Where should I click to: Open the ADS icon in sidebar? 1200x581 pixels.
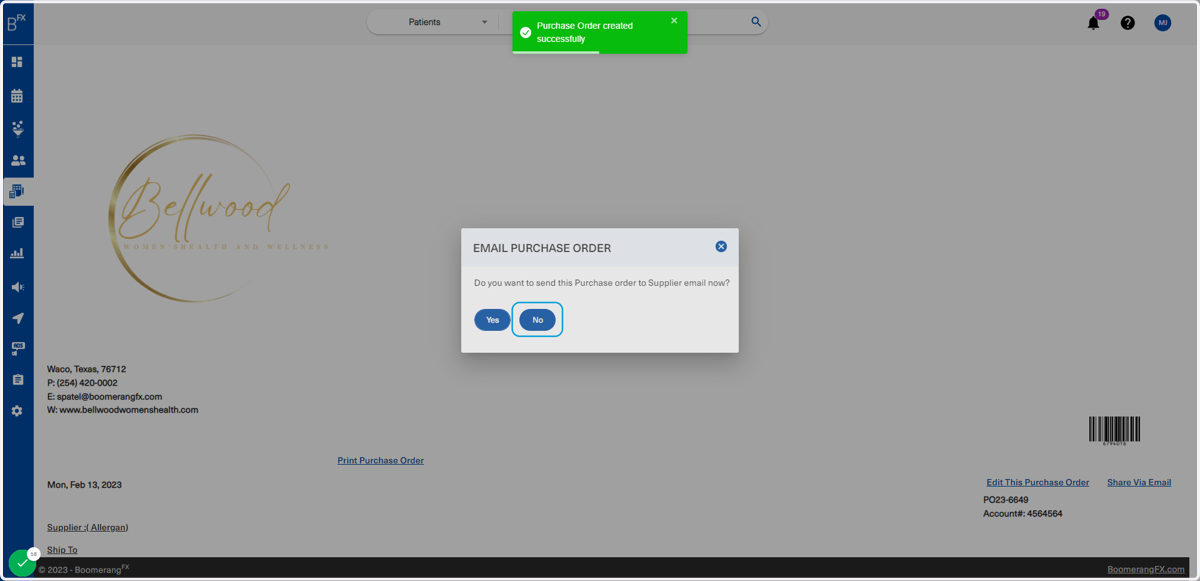click(x=17, y=349)
